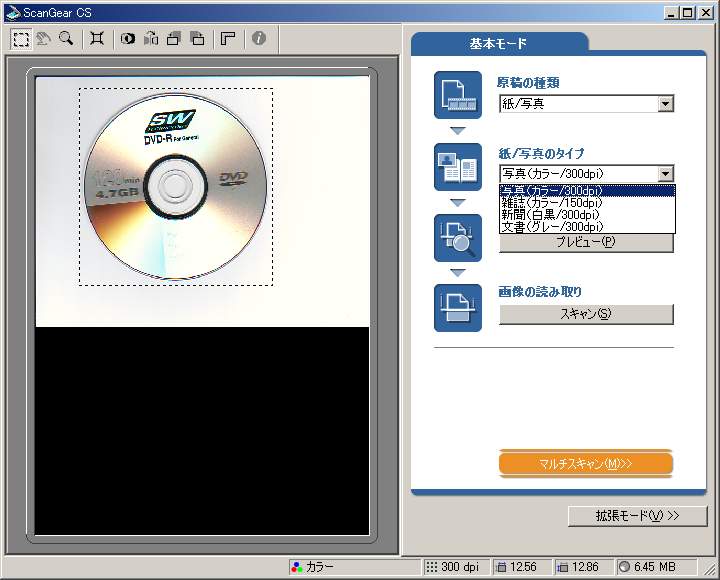
Task: Click the orange マルチスキャン(M) button
Action: tap(585, 463)
